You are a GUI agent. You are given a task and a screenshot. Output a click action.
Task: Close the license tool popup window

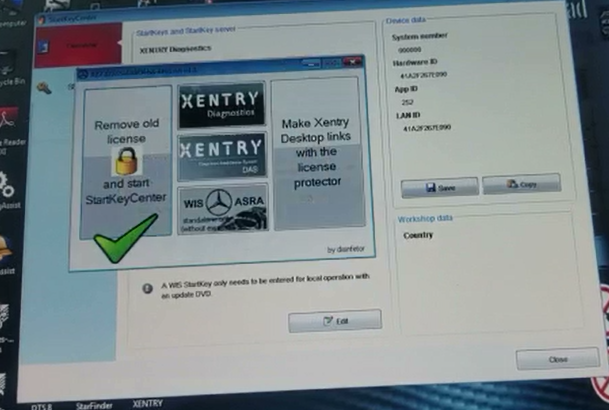point(352,62)
